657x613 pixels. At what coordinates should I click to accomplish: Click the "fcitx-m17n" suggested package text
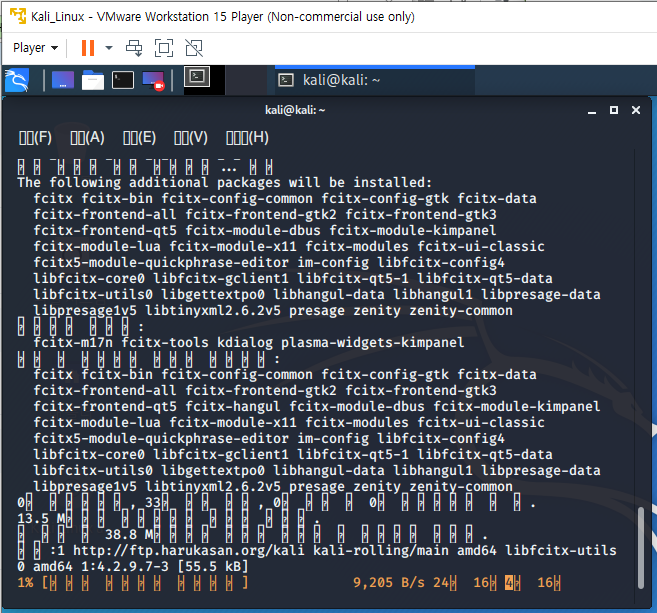coord(73,343)
